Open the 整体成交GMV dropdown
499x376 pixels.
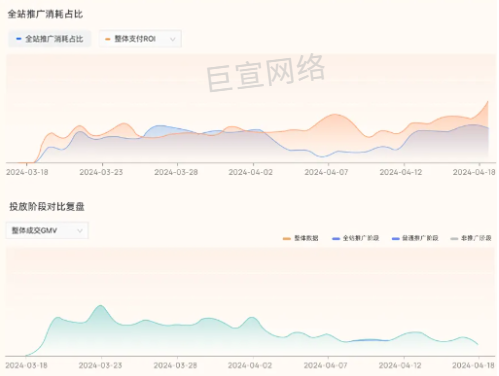coord(47,230)
